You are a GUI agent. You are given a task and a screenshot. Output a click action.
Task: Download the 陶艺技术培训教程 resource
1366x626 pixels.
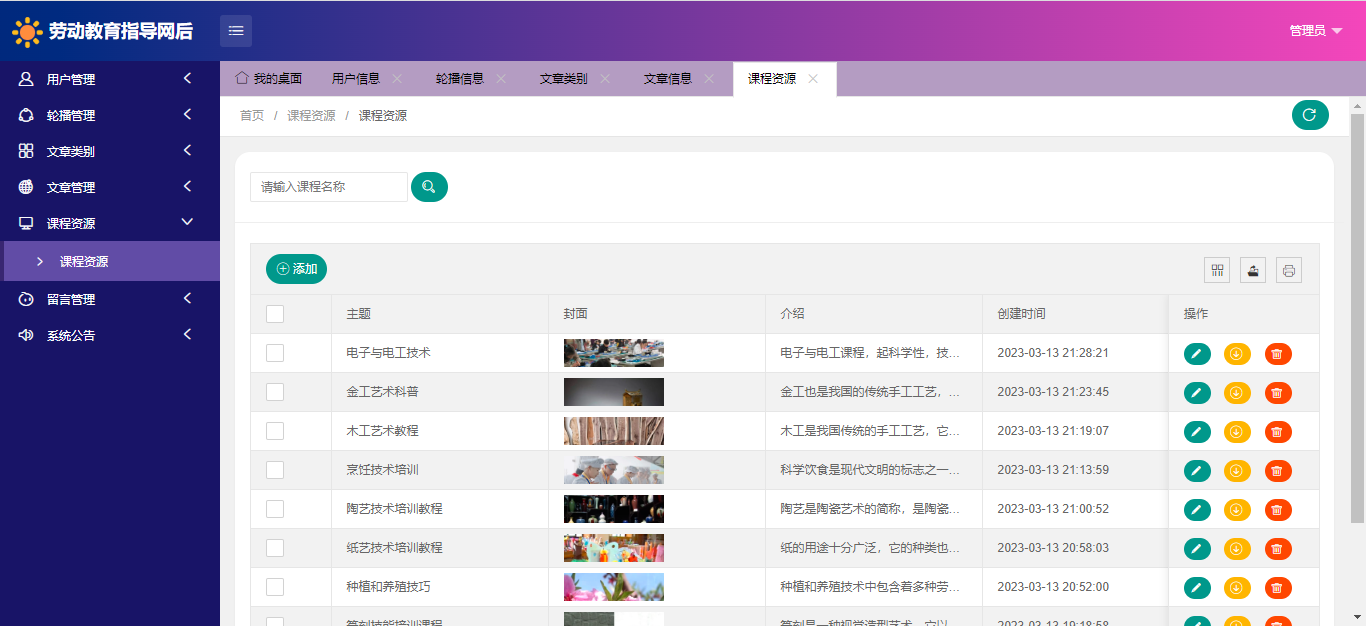point(1237,510)
